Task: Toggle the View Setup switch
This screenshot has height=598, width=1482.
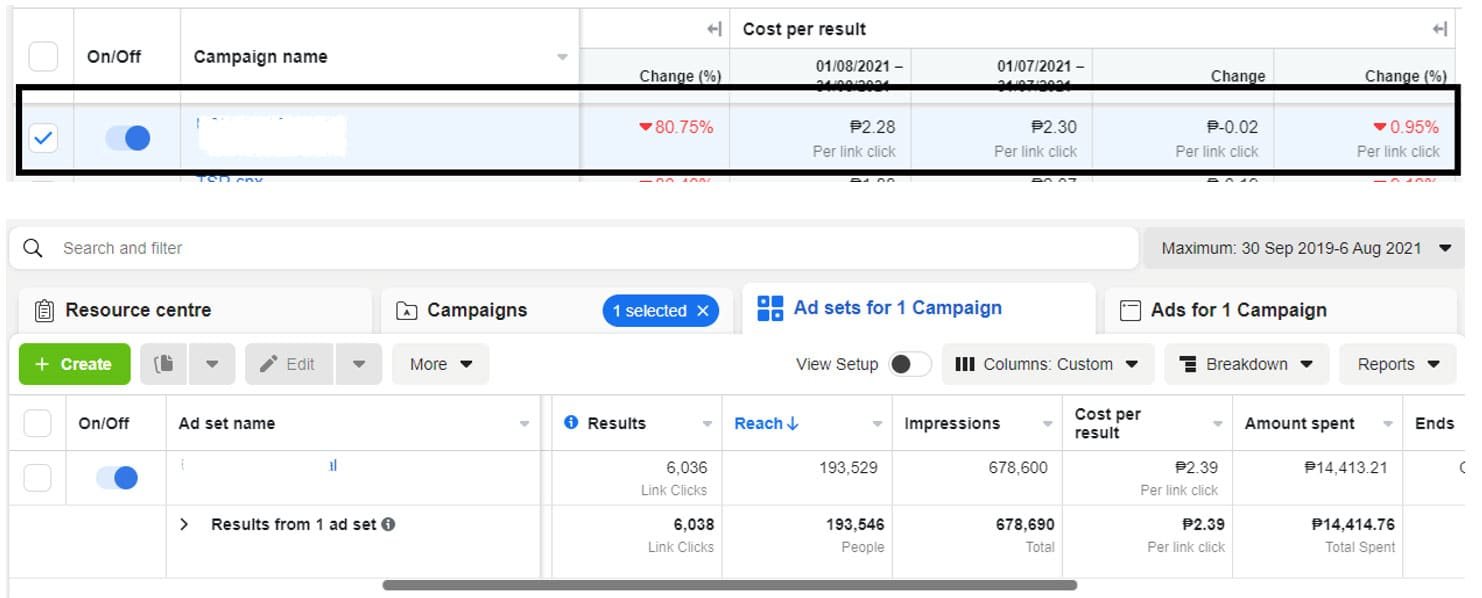Action: pos(909,364)
